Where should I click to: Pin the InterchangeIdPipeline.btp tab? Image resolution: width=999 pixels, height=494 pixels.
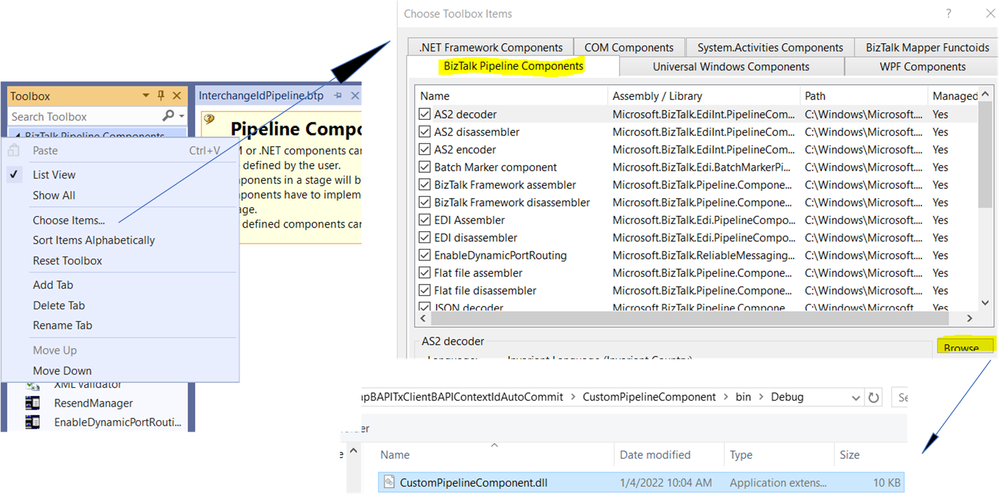point(338,96)
